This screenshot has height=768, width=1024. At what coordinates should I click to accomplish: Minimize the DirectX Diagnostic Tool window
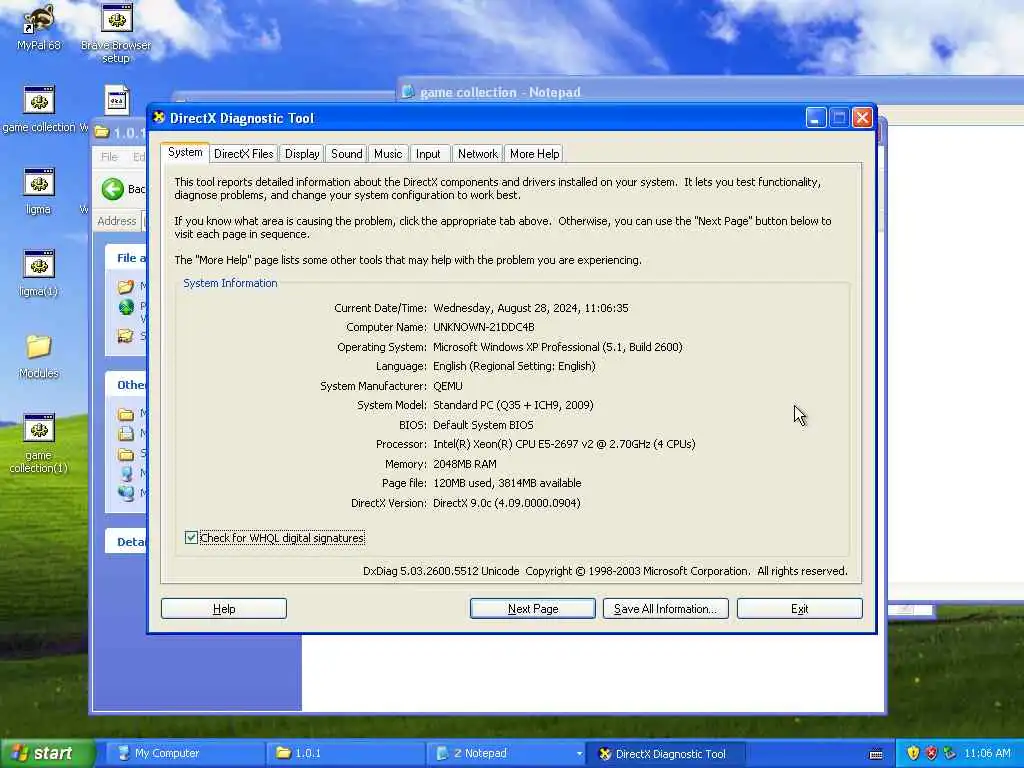[x=816, y=118]
